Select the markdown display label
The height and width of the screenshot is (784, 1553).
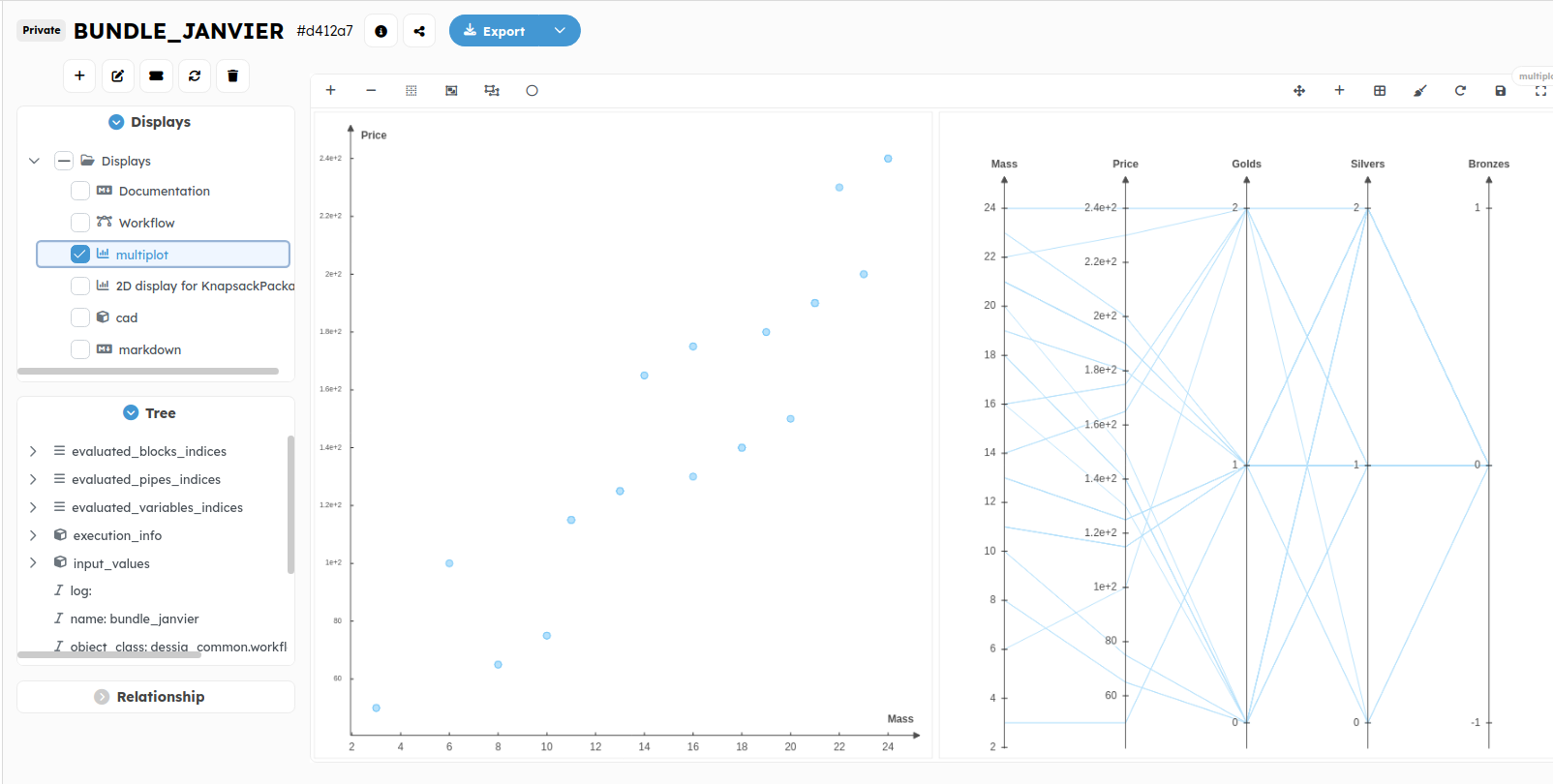[x=150, y=349]
